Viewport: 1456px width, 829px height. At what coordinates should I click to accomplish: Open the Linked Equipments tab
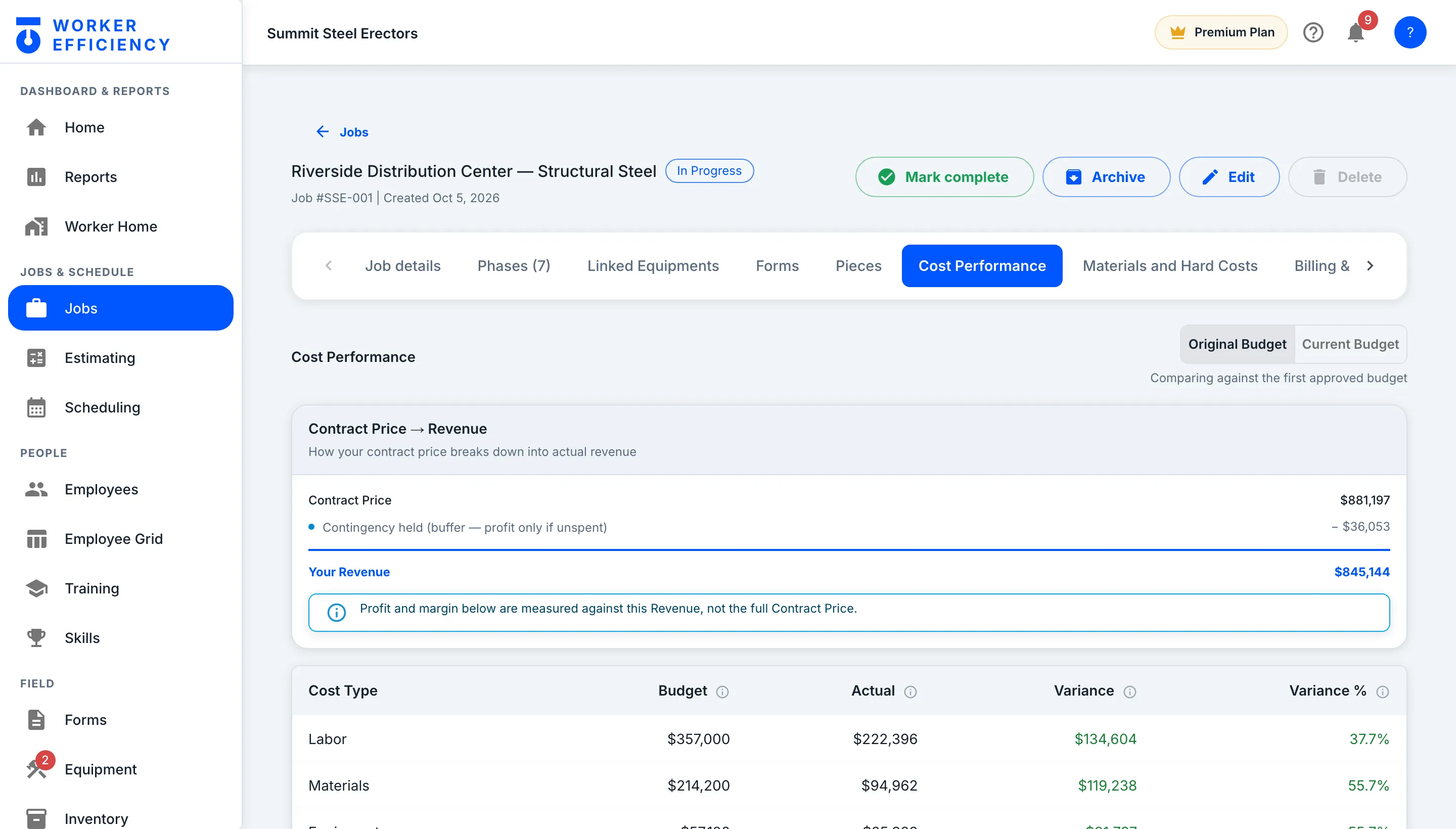point(653,265)
